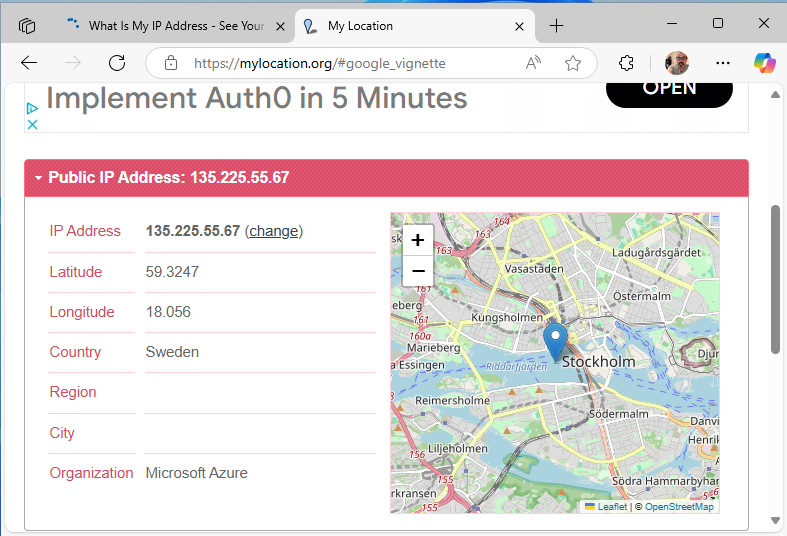Go back to previous page
The width and height of the screenshot is (787, 536).
tap(29, 63)
